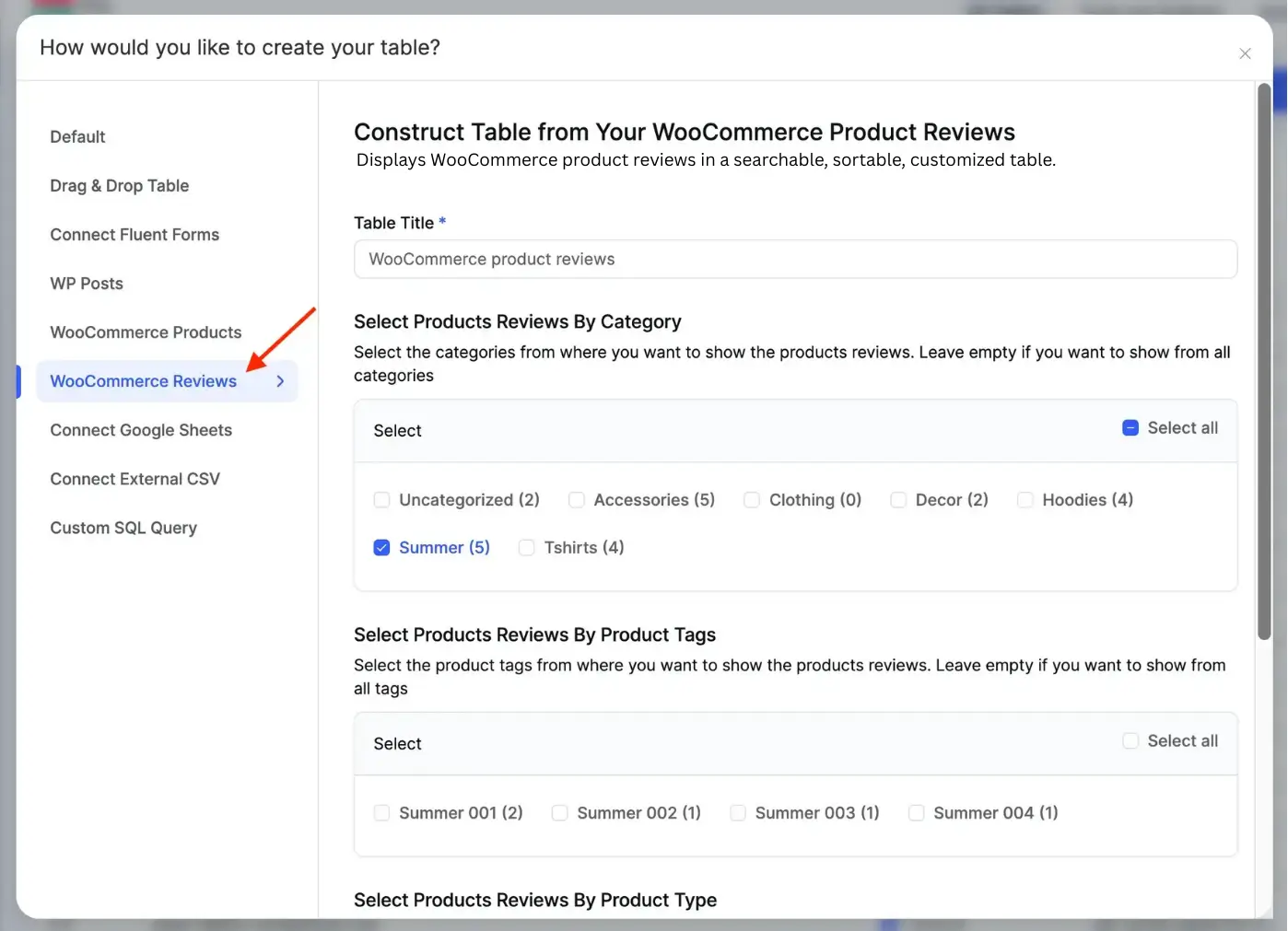The image size is (1288, 931).
Task: Check the Hoodies (4) category
Action: pyautogui.click(x=1025, y=499)
